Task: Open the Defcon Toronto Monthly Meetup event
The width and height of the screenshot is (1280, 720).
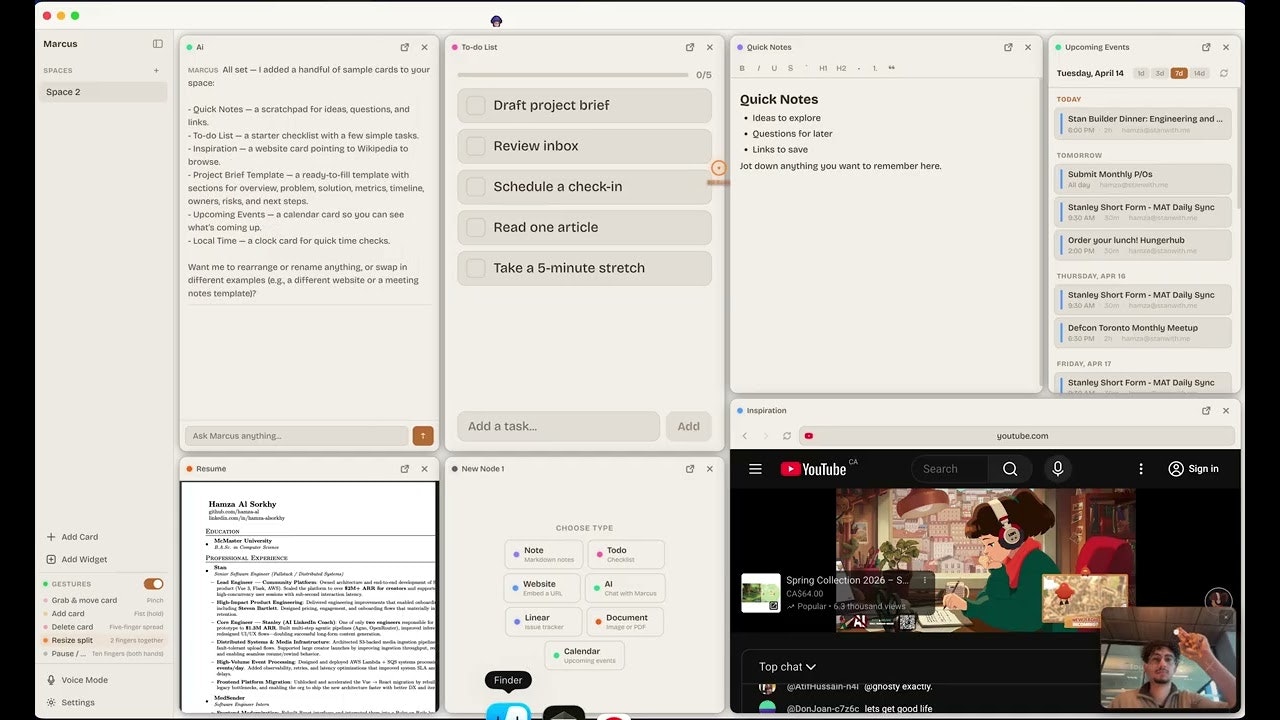Action: coord(1143,333)
